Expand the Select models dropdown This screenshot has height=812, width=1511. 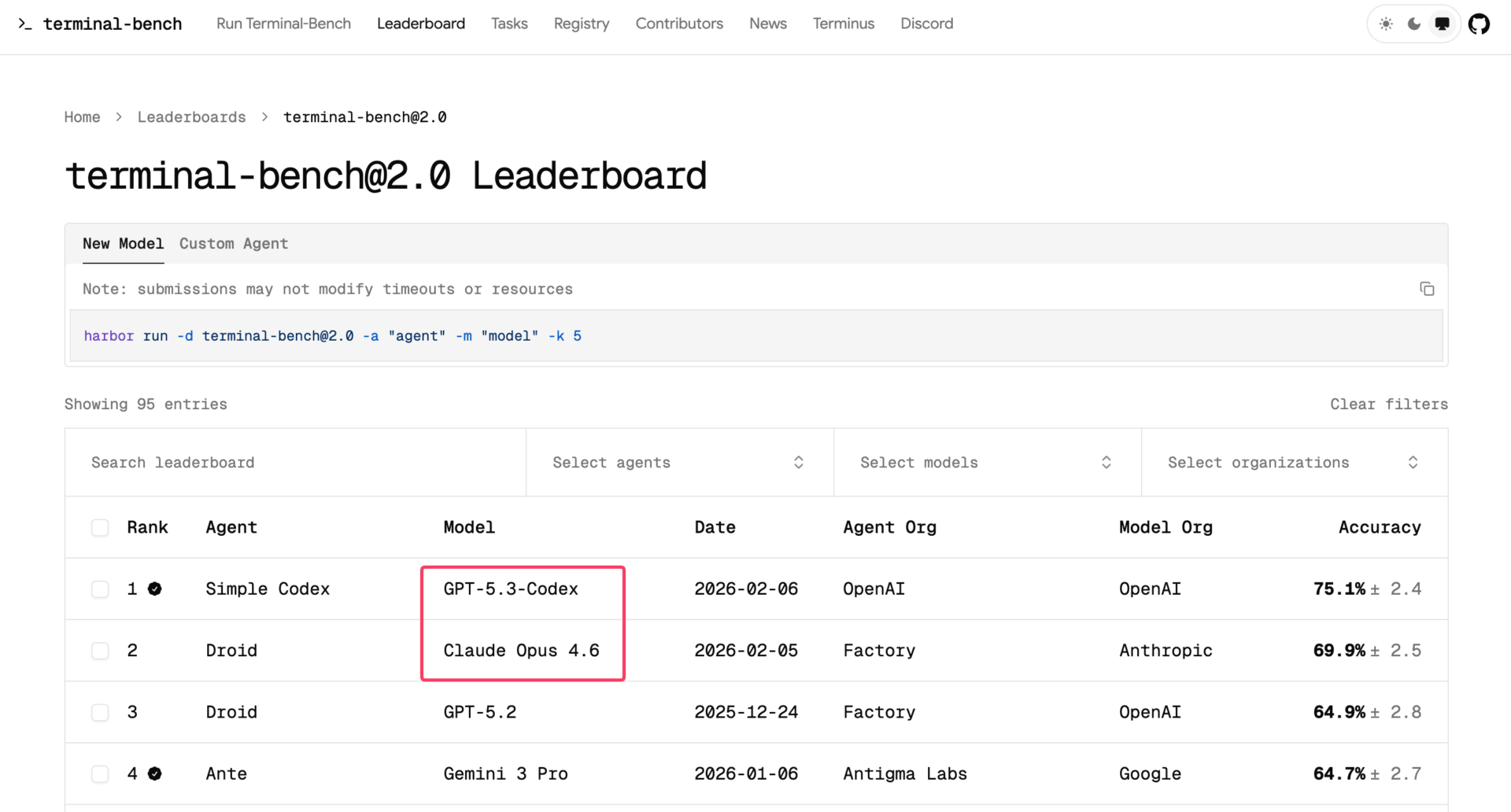coord(986,462)
